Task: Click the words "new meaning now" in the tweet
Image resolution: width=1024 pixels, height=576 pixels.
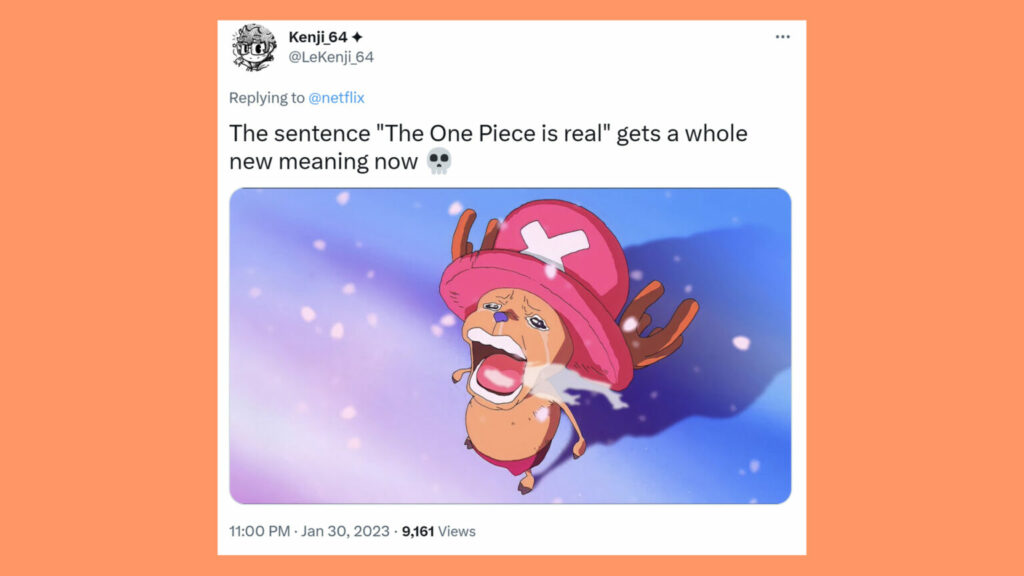Action: tap(323, 161)
